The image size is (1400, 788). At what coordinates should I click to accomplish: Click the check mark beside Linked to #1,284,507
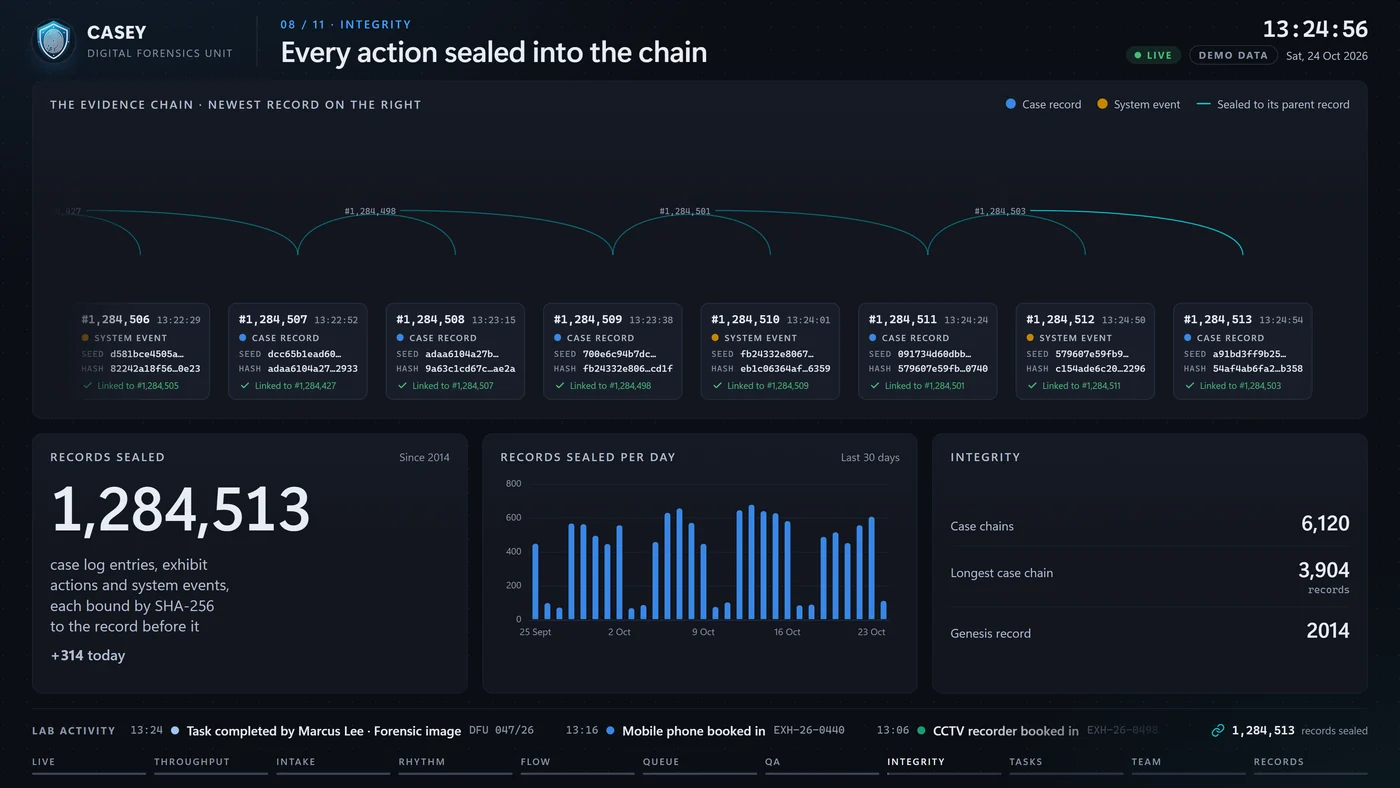click(x=402, y=385)
